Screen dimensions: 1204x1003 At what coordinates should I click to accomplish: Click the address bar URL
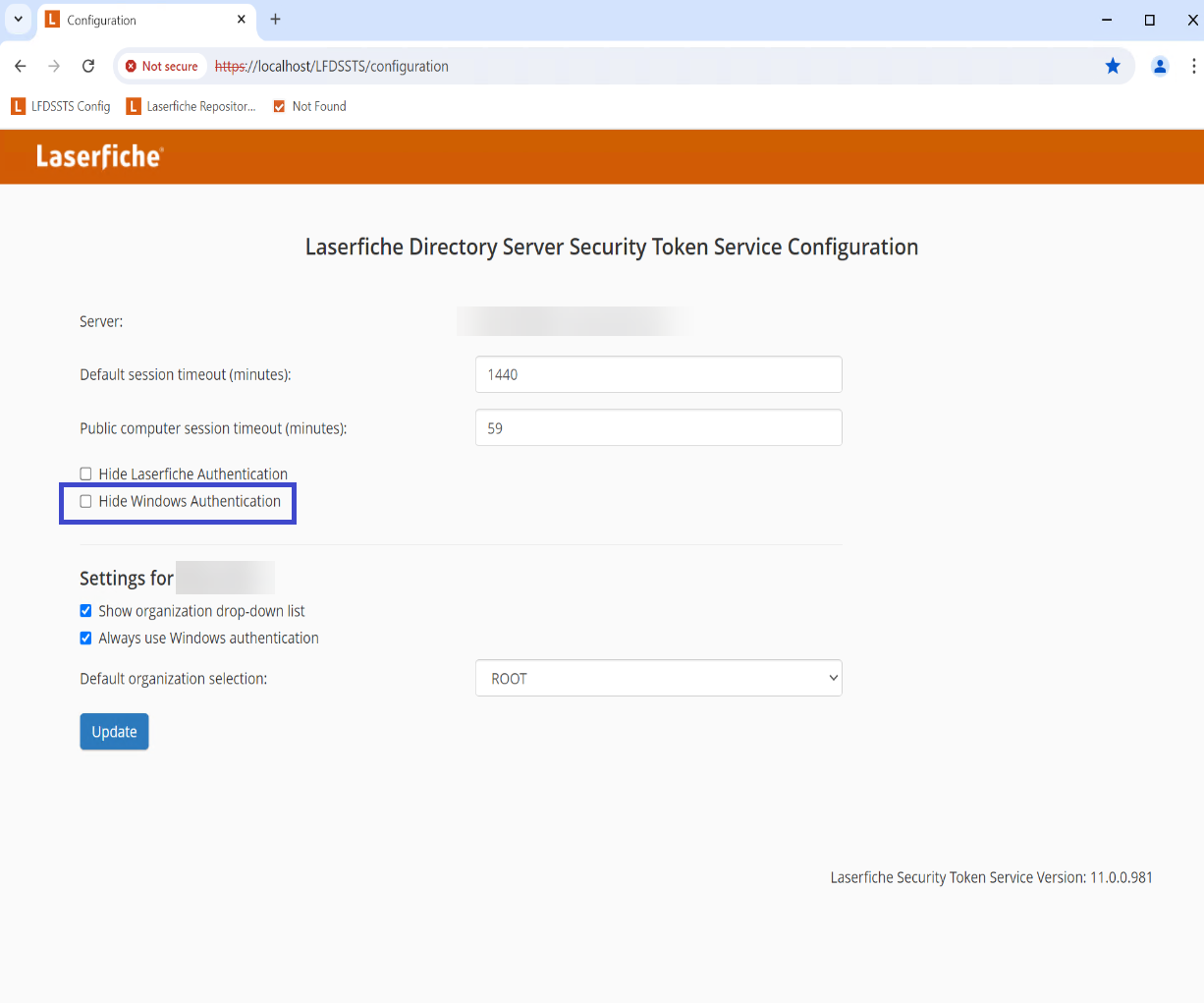click(332, 66)
